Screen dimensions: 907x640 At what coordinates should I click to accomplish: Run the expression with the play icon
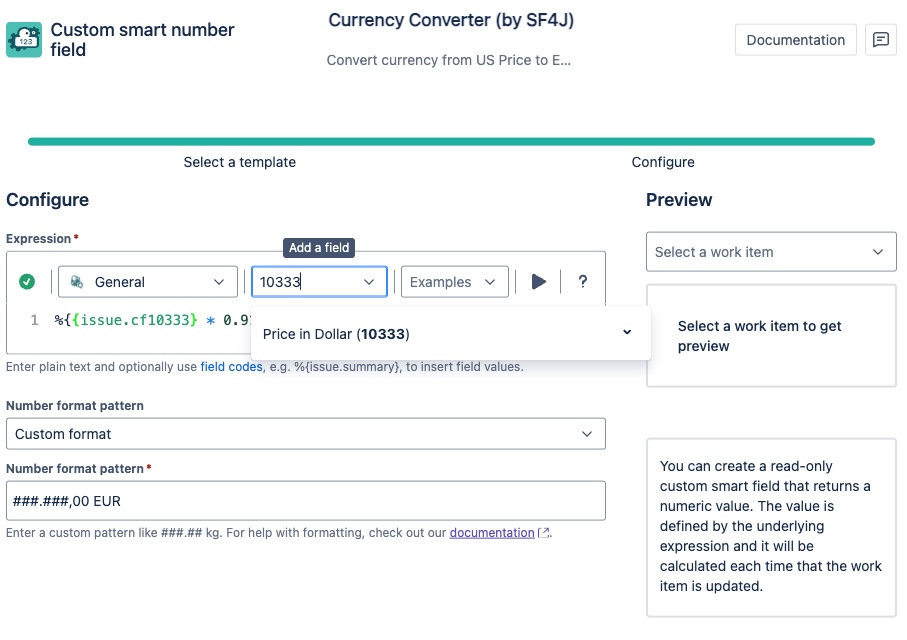(539, 282)
